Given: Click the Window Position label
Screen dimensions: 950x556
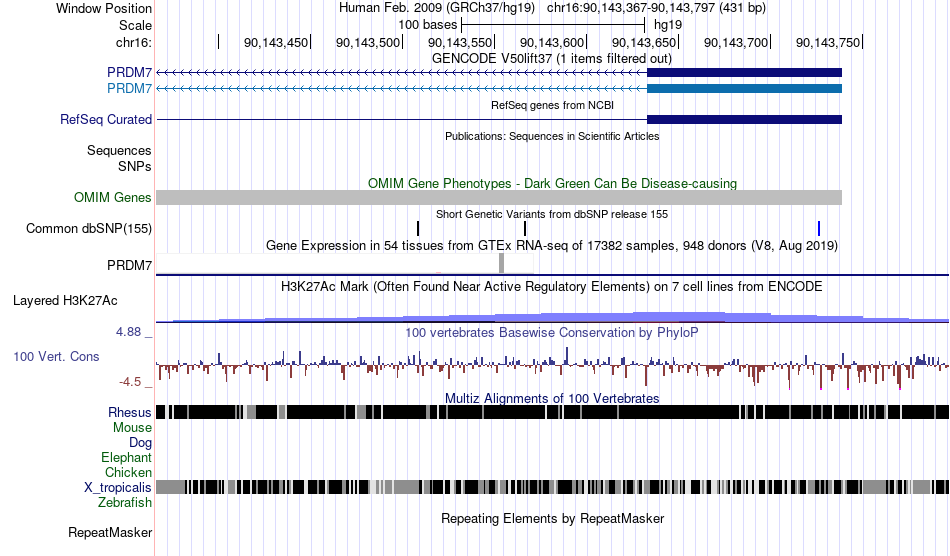Looking at the screenshot, I should pos(104,8).
